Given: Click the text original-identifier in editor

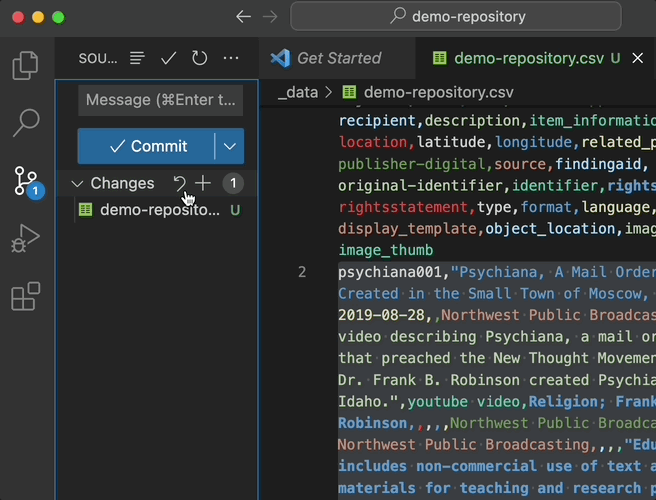Looking at the screenshot, I should [420, 185].
